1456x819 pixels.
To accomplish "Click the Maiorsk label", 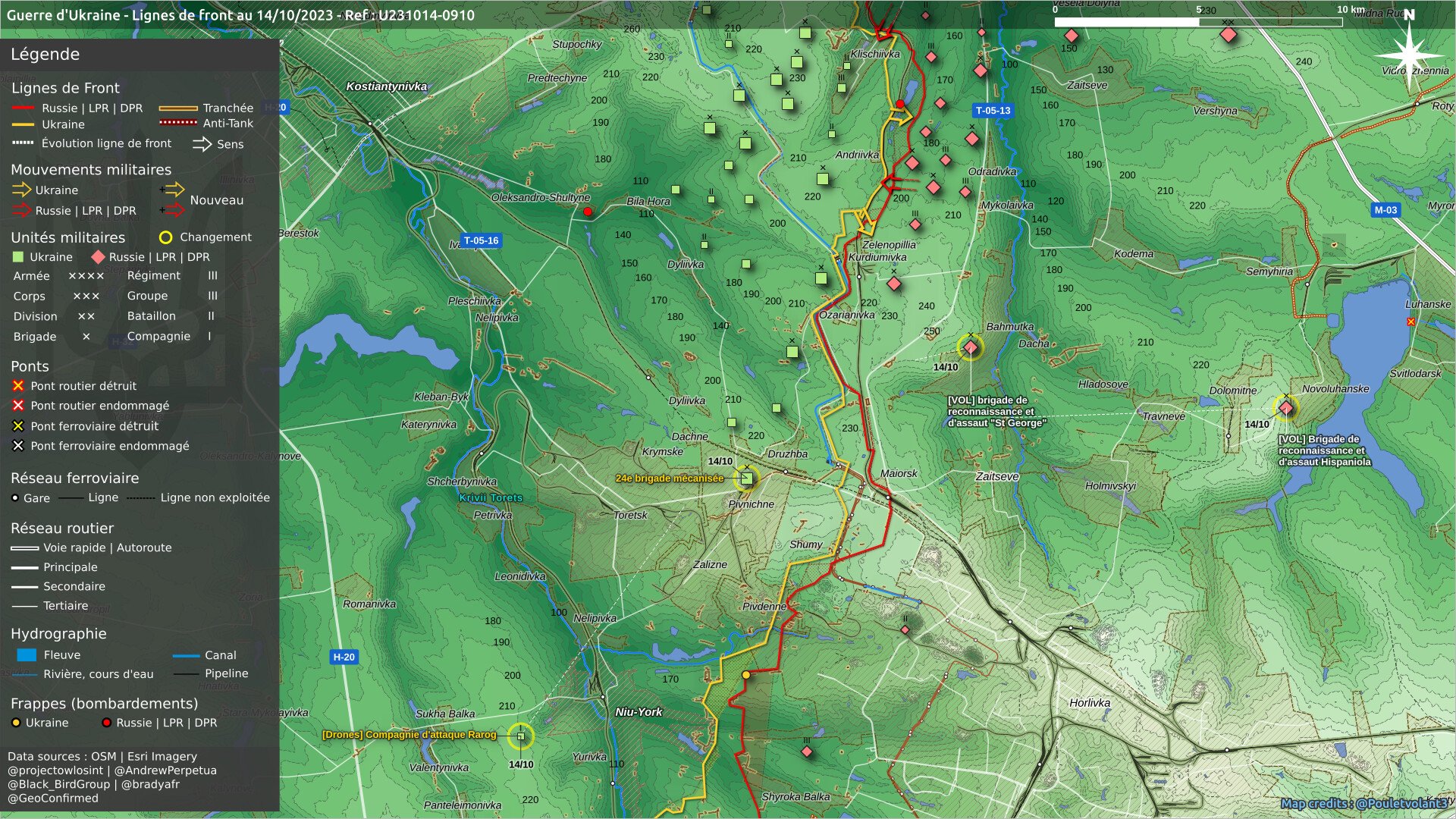I will pyautogui.click(x=899, y=473).
